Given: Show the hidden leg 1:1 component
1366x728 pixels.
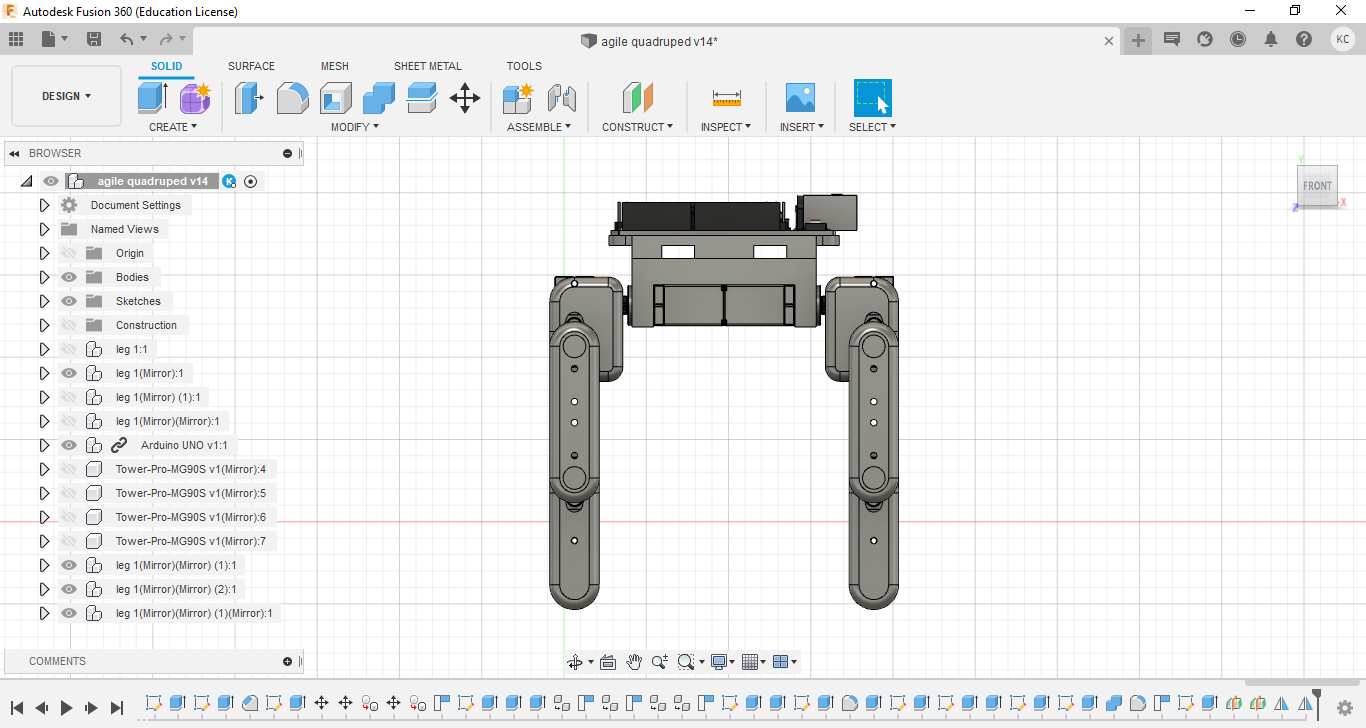Looking at the screenshot, I should [x=69, y=349].
